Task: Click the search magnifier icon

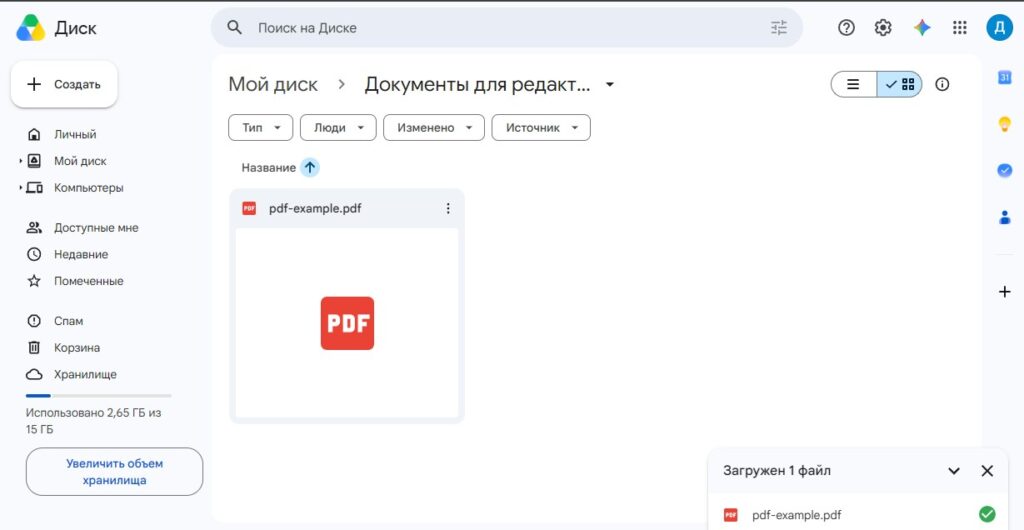Action: [234, 27]
